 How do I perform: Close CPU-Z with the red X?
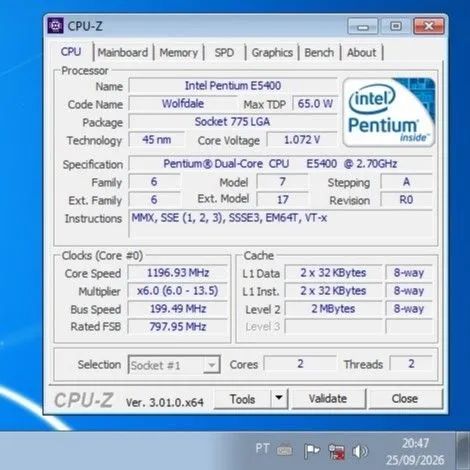(x=429, y=26)
